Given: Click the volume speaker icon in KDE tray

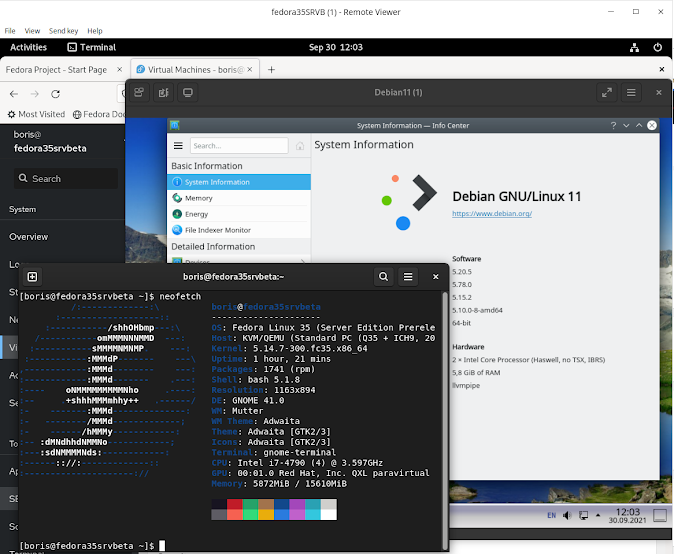Looking at the screenshot, I should click(x=567, y=515).
